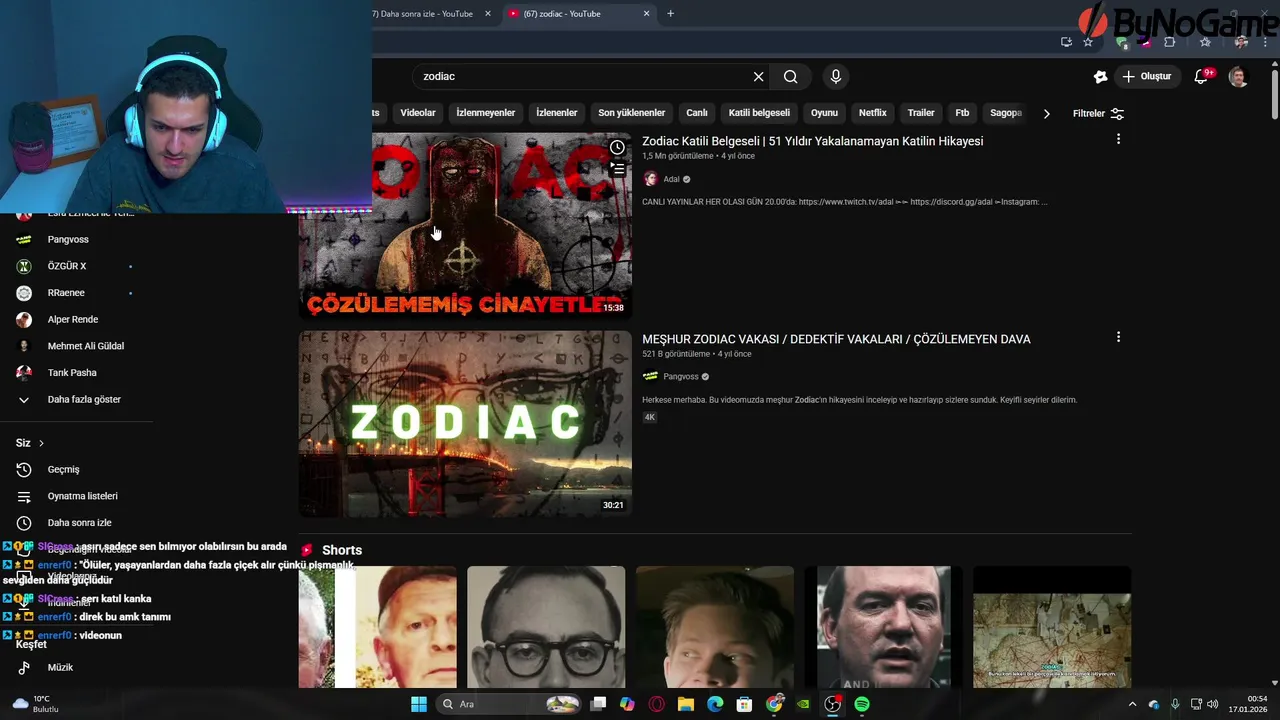Open a new browser tab
Viewport: 1280px width, 720px height.
[670, 13]
